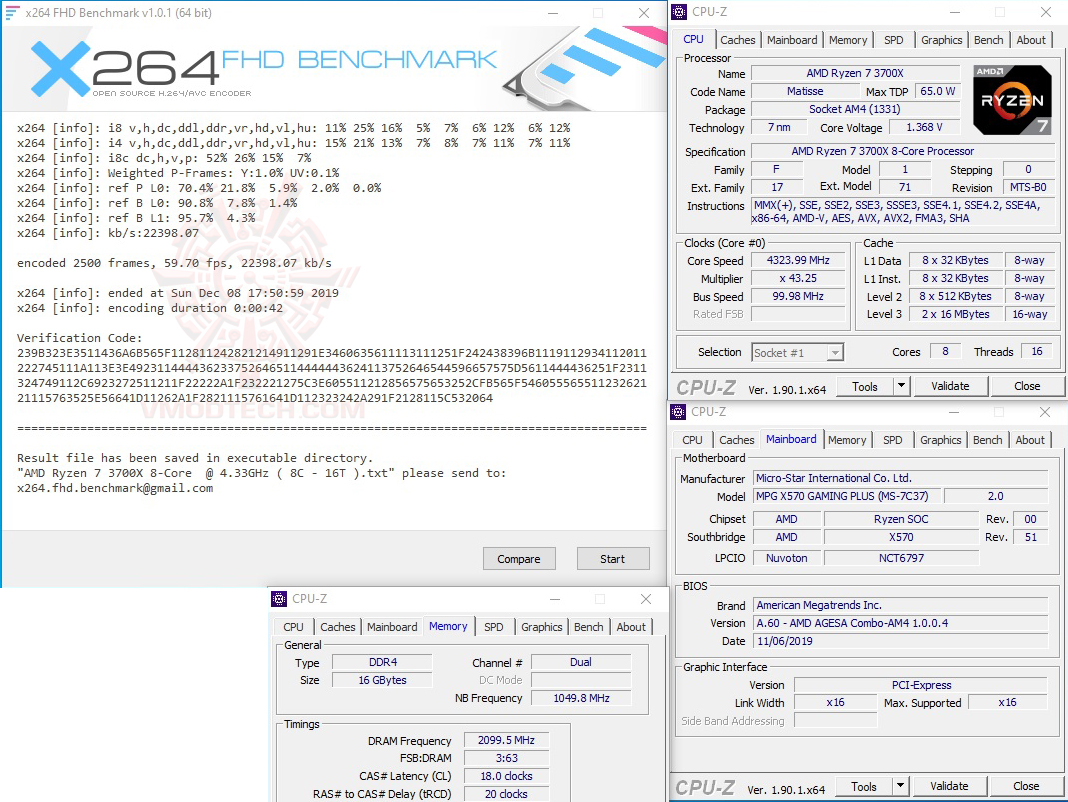Click the CPU-Z icon in the CPU window title bar
The height and width of the screenshot is (802, 1068).
(x=679, y=12)
